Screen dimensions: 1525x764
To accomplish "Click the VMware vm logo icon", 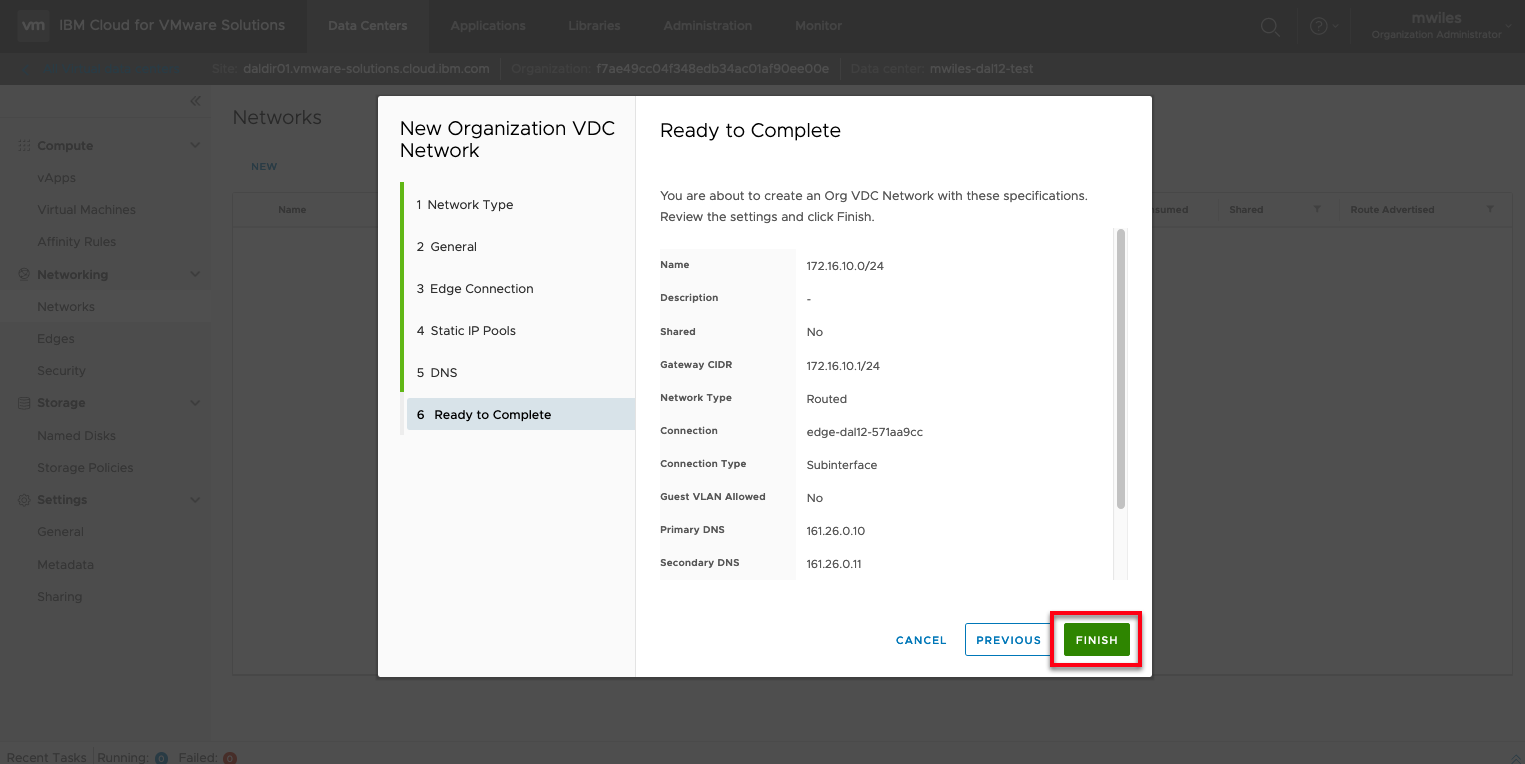I will 33,25.
